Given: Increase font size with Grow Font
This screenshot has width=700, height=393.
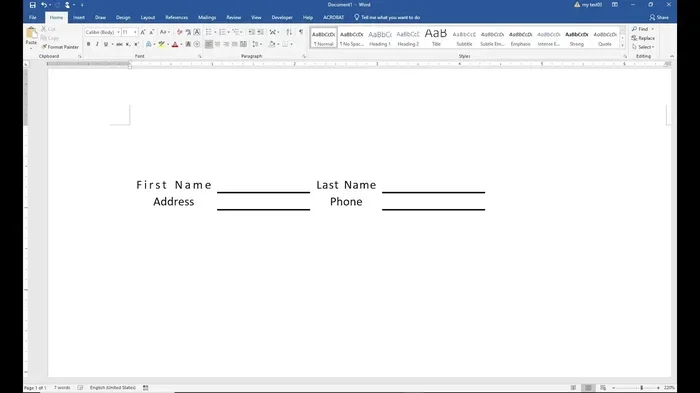Looking at the screenshot, I should point(143,32).
